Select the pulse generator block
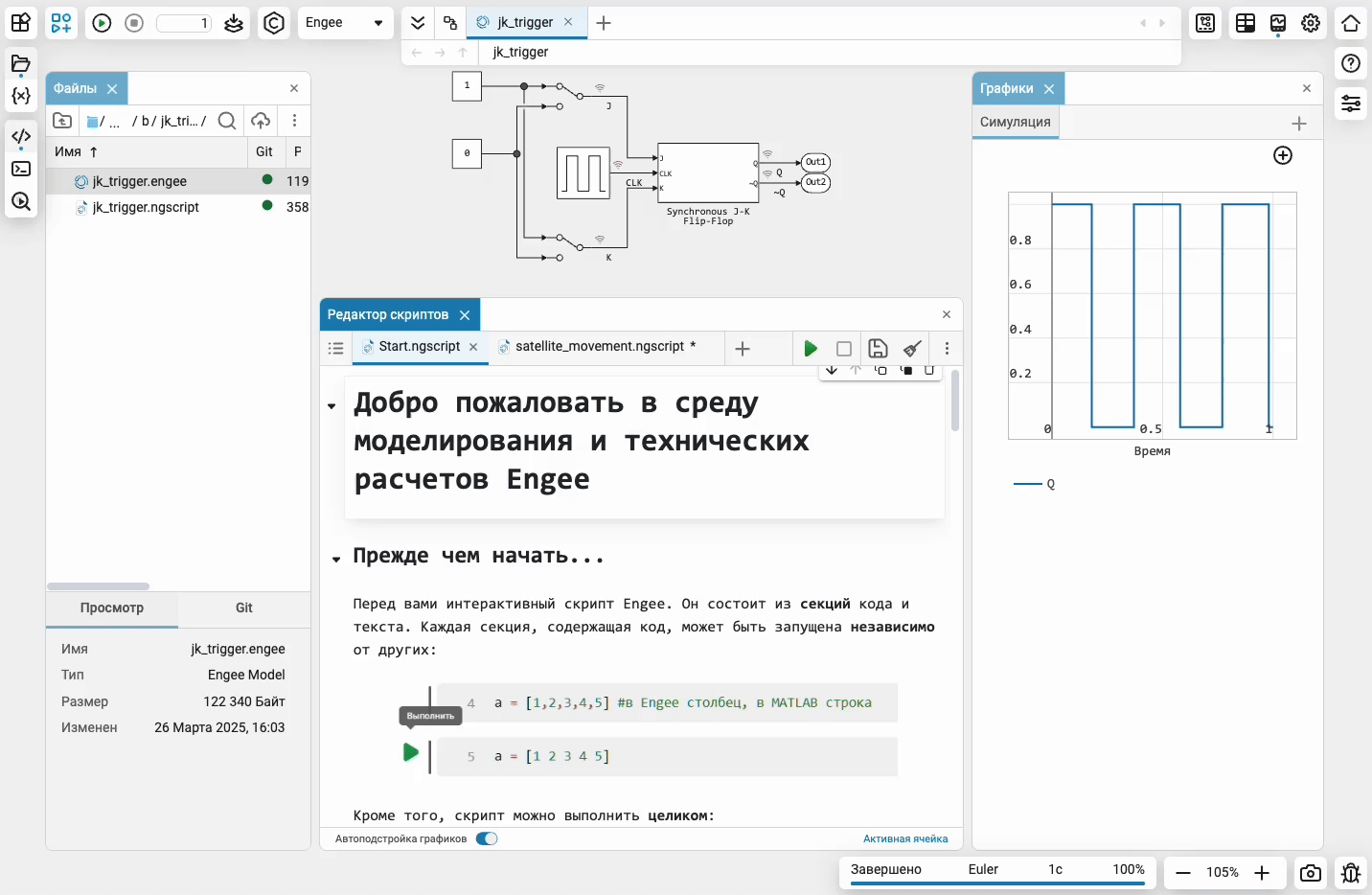 583,172
